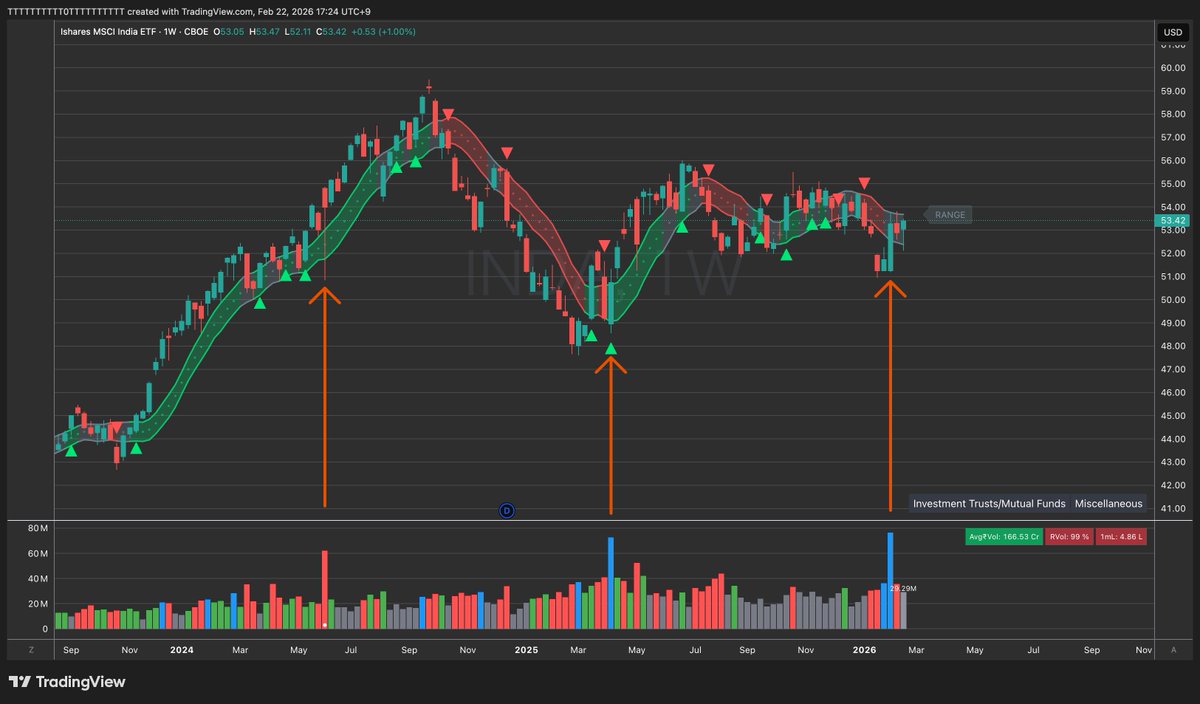Click the 57.00 price axis label
The image size is (1200, 704).
pos(1172,137)
